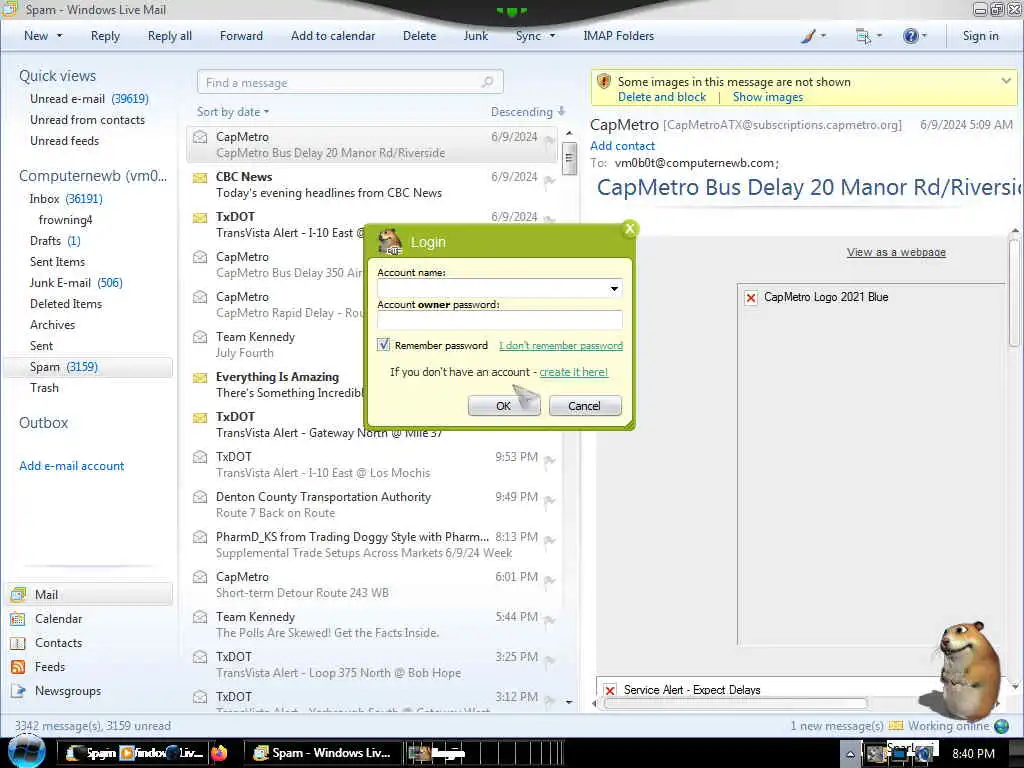Open the help question mark icon
Screen dimensions: 1024x768
pyautogui.click(x=910, y=36)
